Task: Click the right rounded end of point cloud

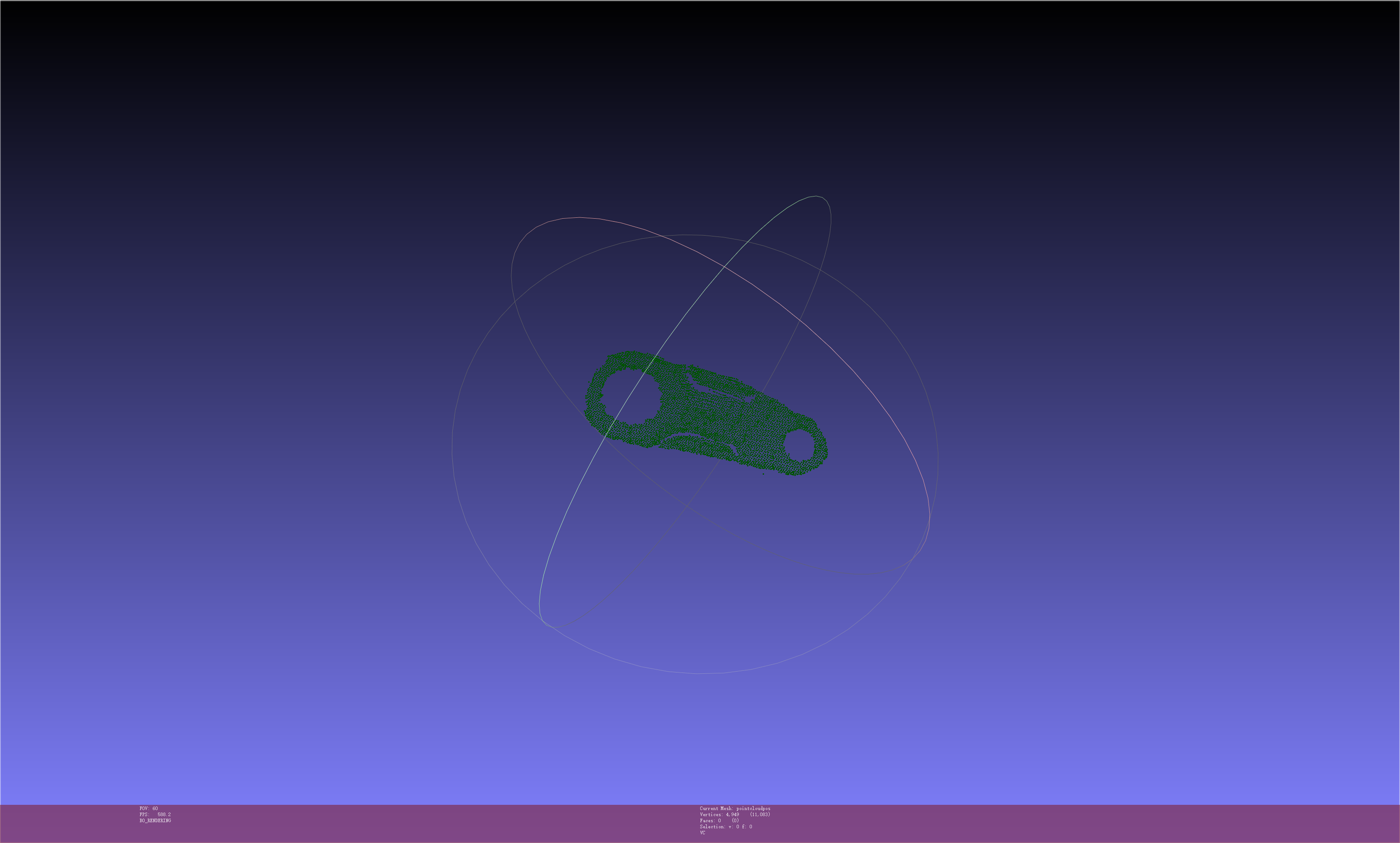Action: (821, 449)
